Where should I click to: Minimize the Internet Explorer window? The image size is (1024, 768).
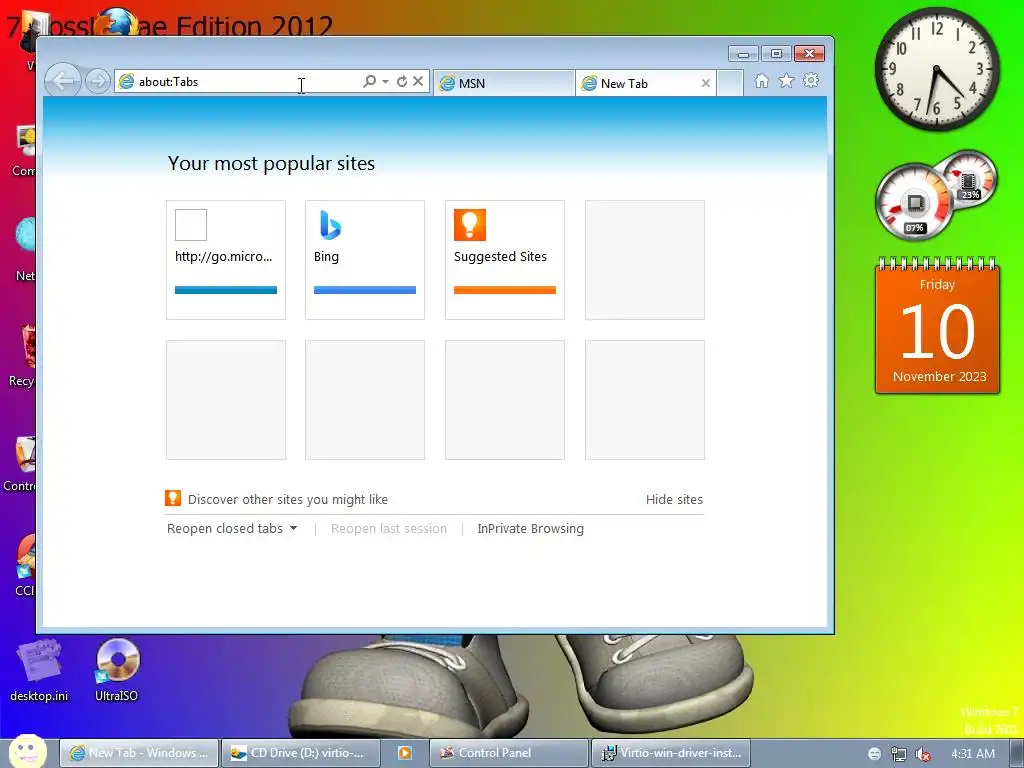[x=743, y=54]
